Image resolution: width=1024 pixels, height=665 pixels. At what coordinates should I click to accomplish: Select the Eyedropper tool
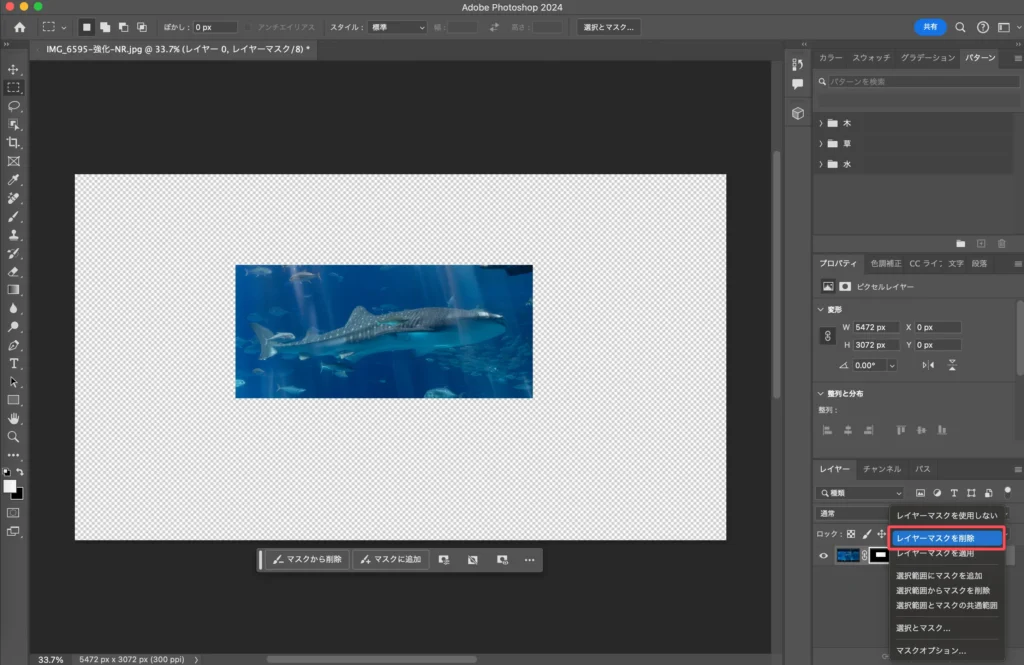pos(14,180)
